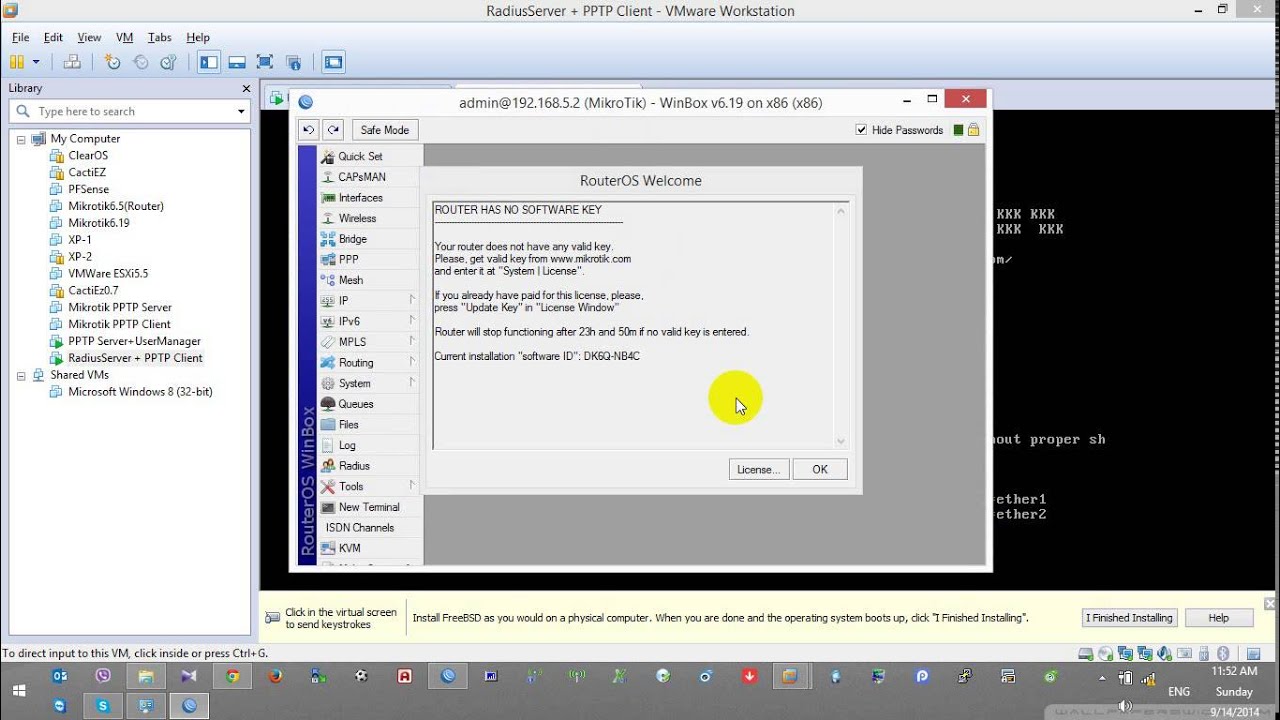The image size is (1280, 720).
Task: Collapse the My Computer tree node
Action: (20, 139)
